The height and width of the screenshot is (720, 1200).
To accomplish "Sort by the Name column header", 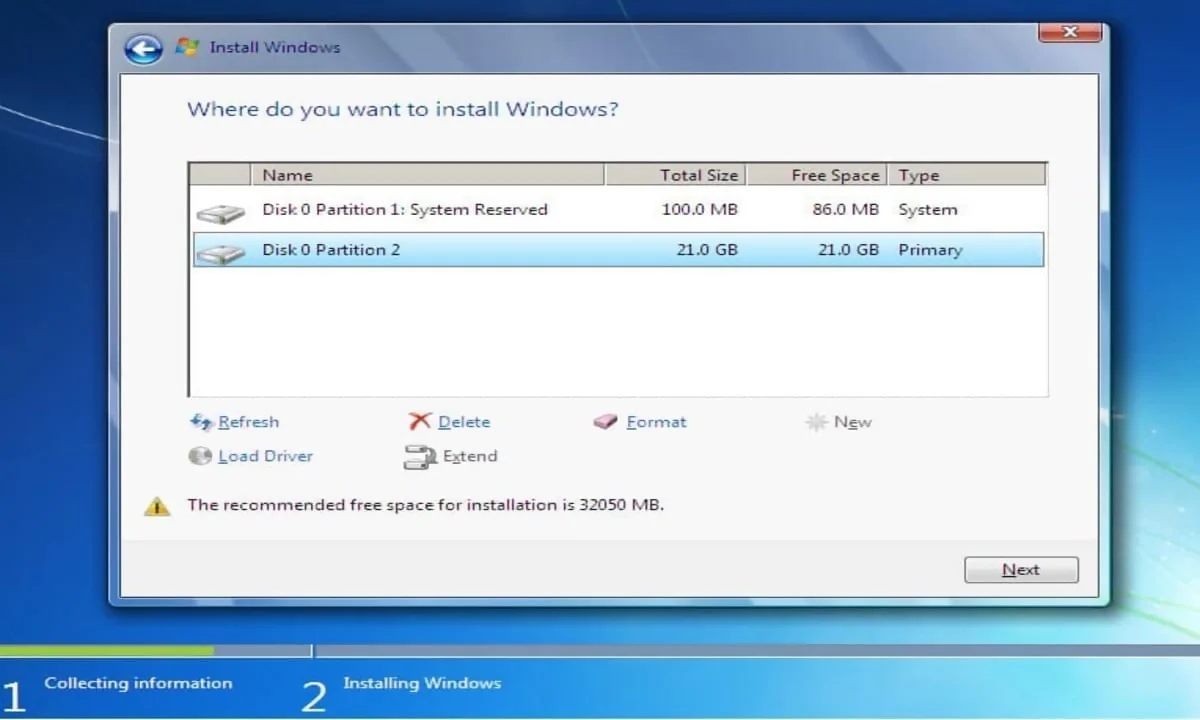I will (x=427, y=175).
